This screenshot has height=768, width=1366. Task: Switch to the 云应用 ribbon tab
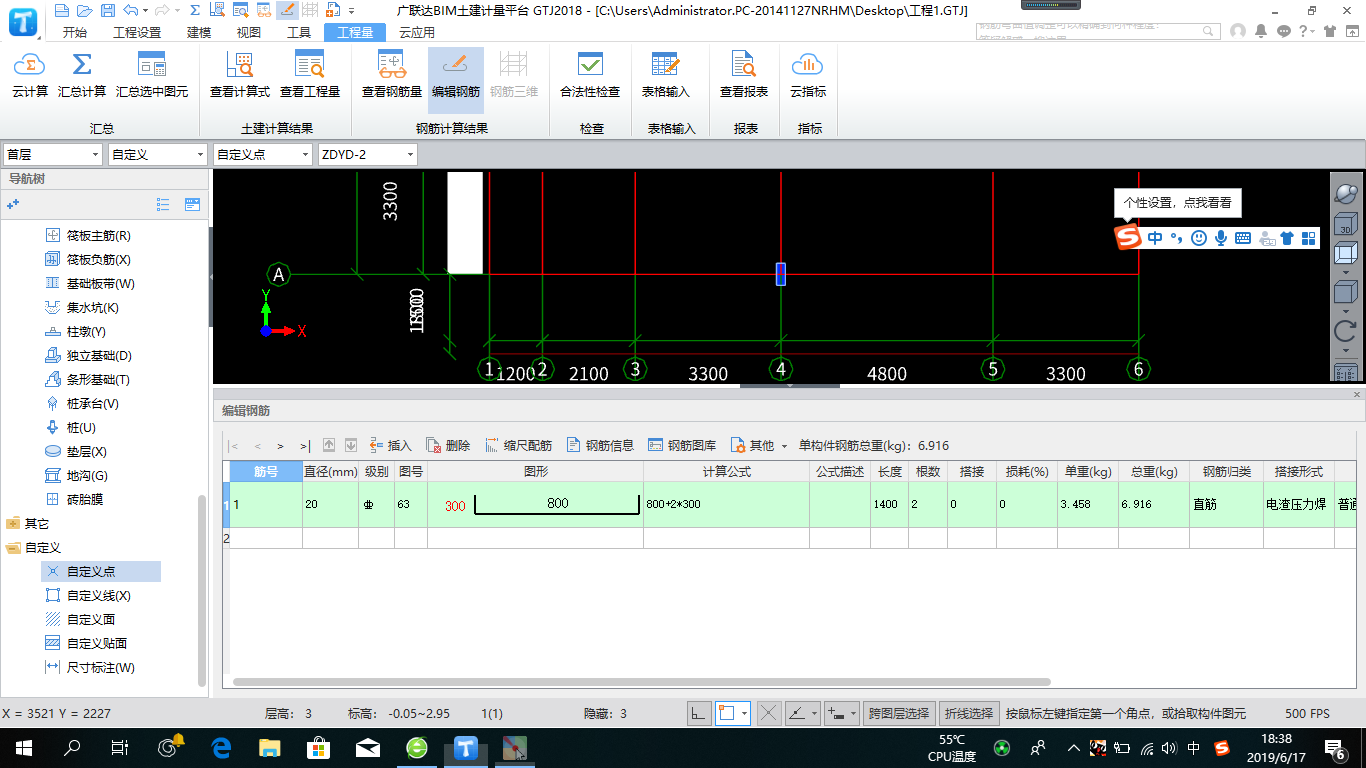coord(417,32)
